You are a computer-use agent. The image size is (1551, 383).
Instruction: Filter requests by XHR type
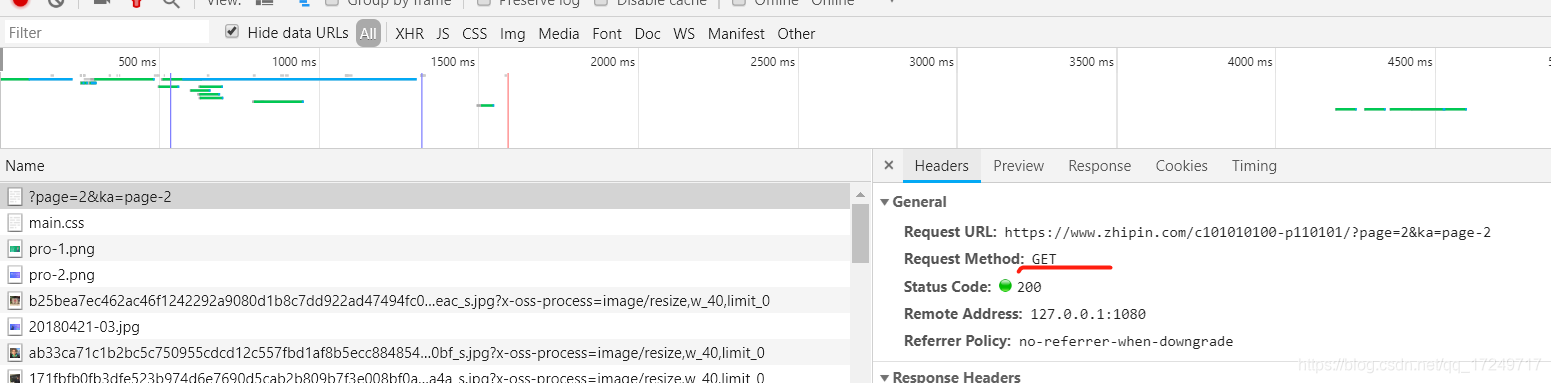[409, 33]
